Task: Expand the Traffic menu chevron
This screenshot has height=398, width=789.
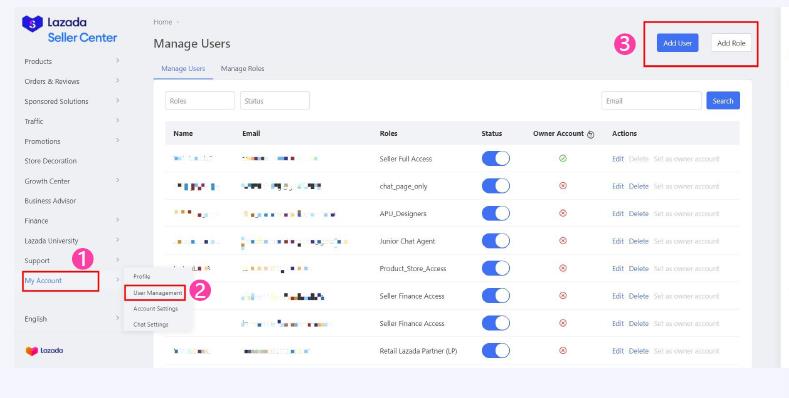Action: pos(117,121)
